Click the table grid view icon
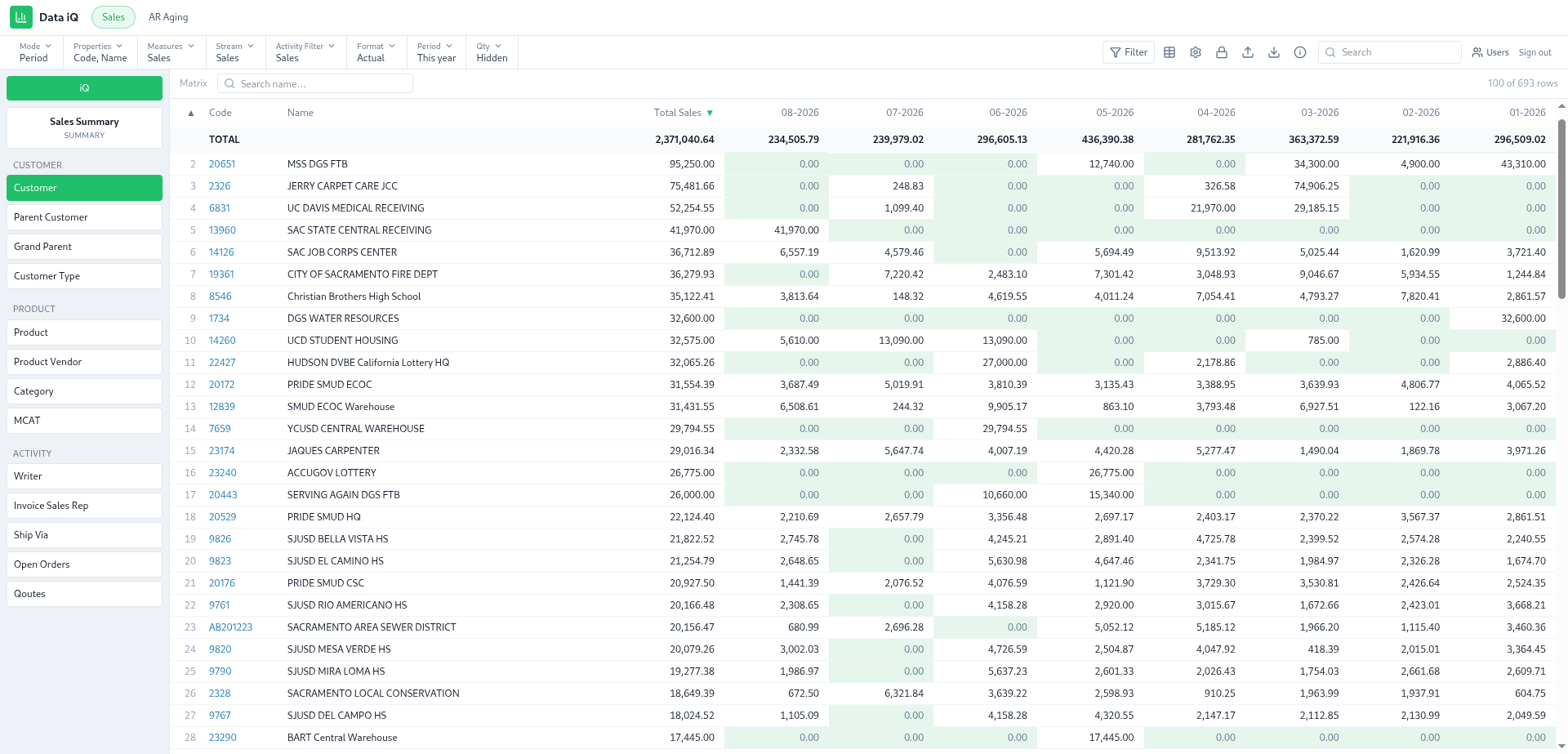 pos(1169,52)
